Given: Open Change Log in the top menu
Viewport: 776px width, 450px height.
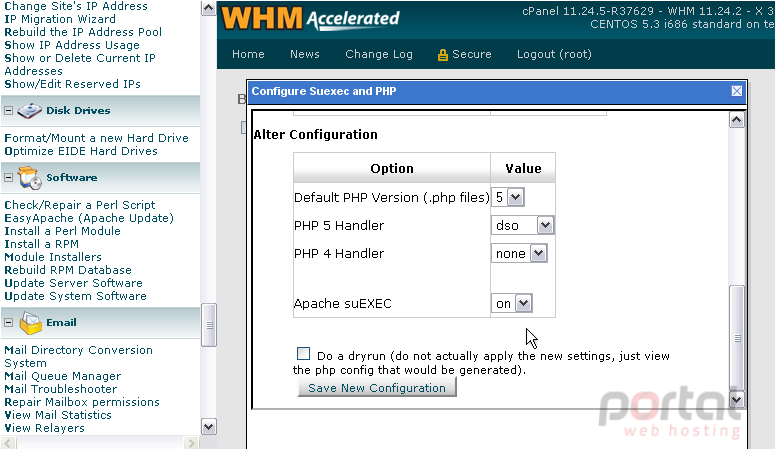Looking at the screenshot, I should click(379, 54).
